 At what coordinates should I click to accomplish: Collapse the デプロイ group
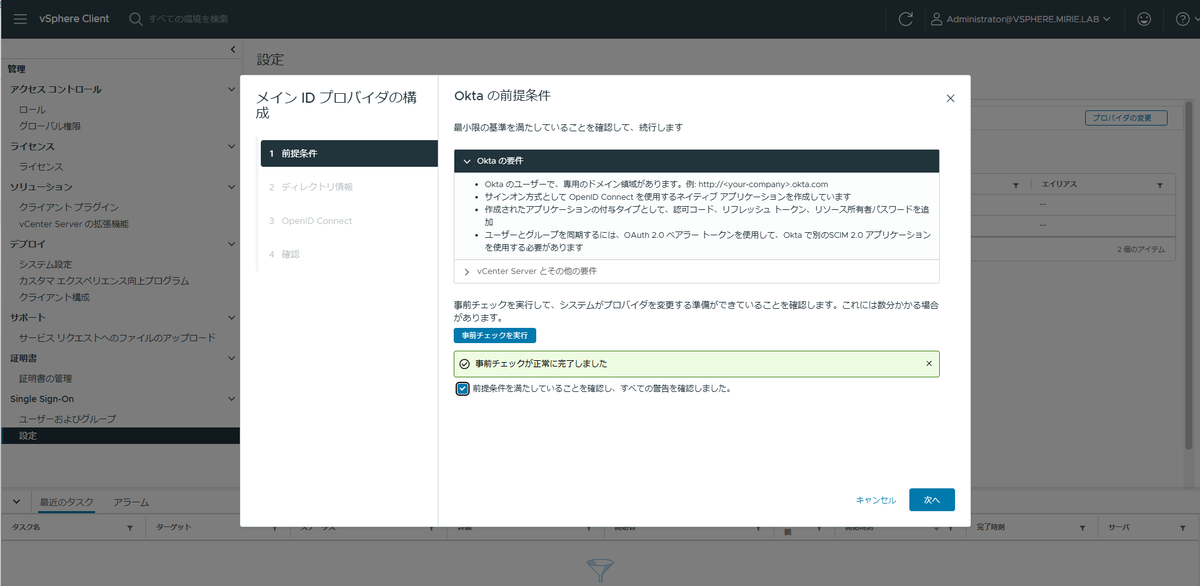(x=231, y=244)
